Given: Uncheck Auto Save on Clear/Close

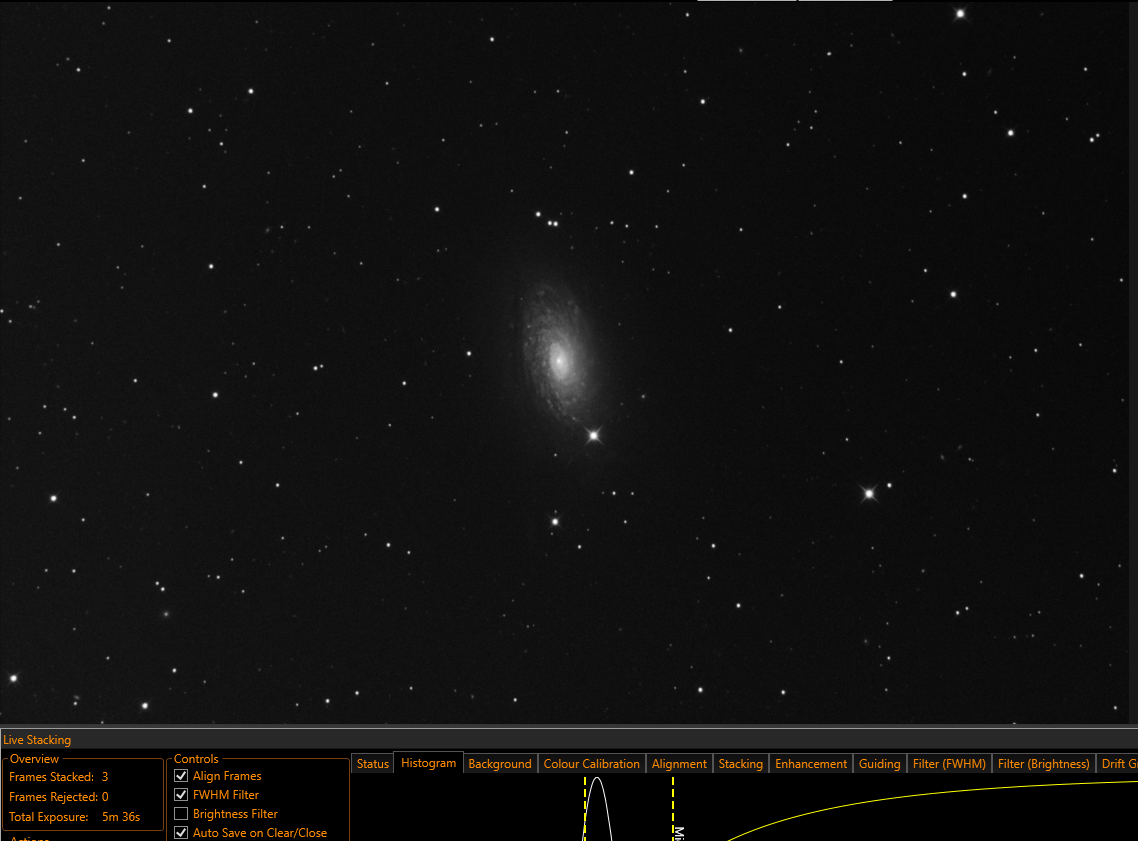Looking at the screenshot, I should click(181, 832).
